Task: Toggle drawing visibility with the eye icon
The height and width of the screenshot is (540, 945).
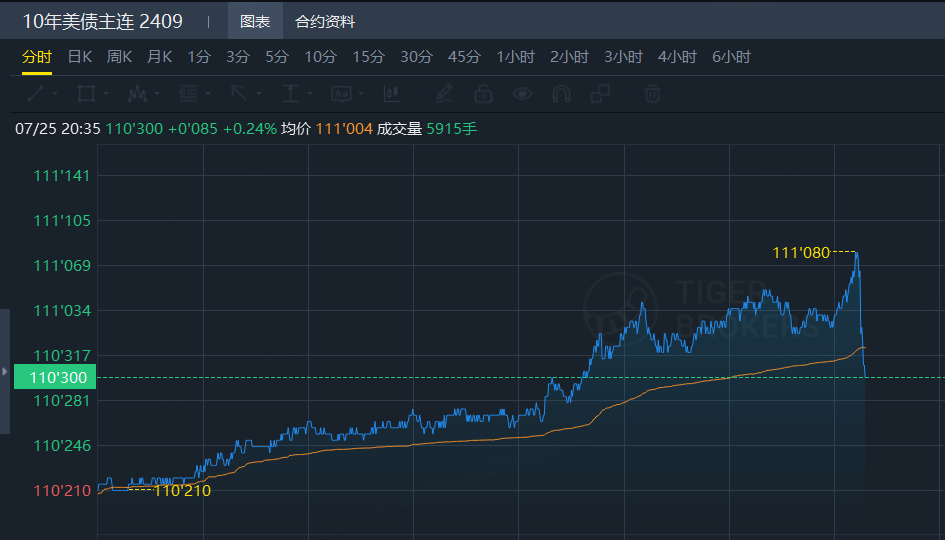Action: pyautogui.click(x=523, y=93)
